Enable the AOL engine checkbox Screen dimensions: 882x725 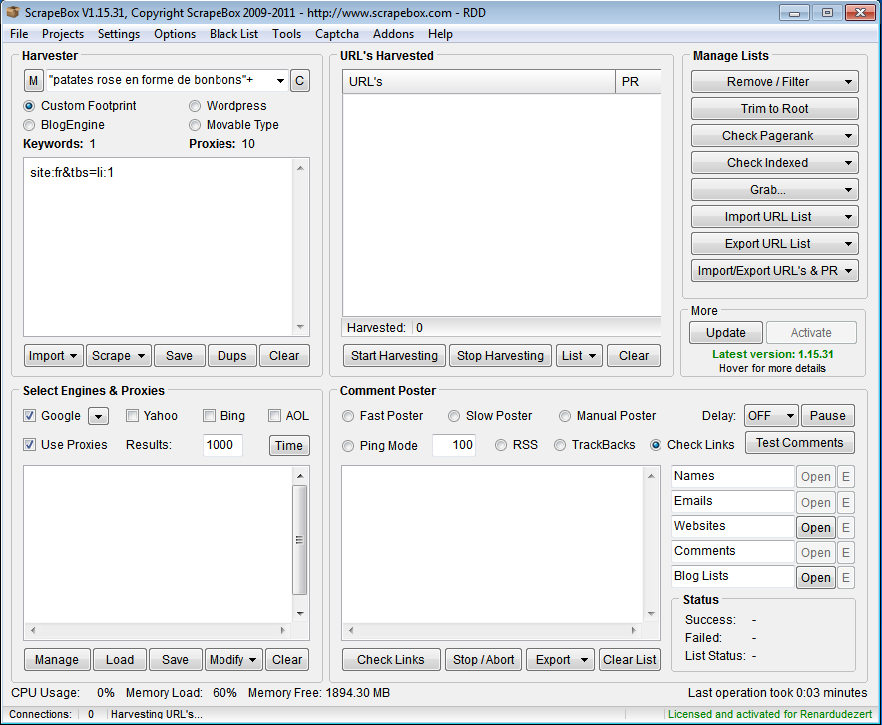tap(274, 416)
